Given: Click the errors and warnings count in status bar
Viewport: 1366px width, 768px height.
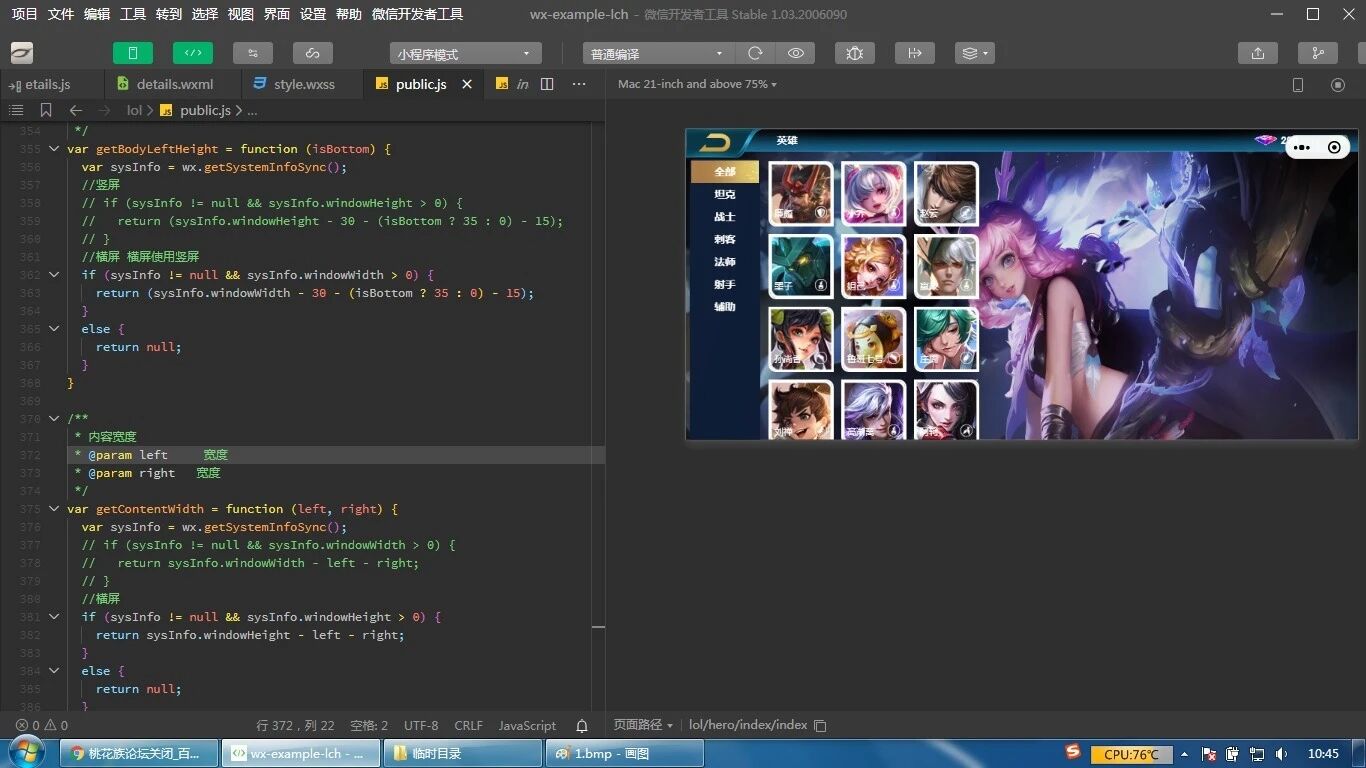Looking at the screenshot, I should (x=42, y=726).
